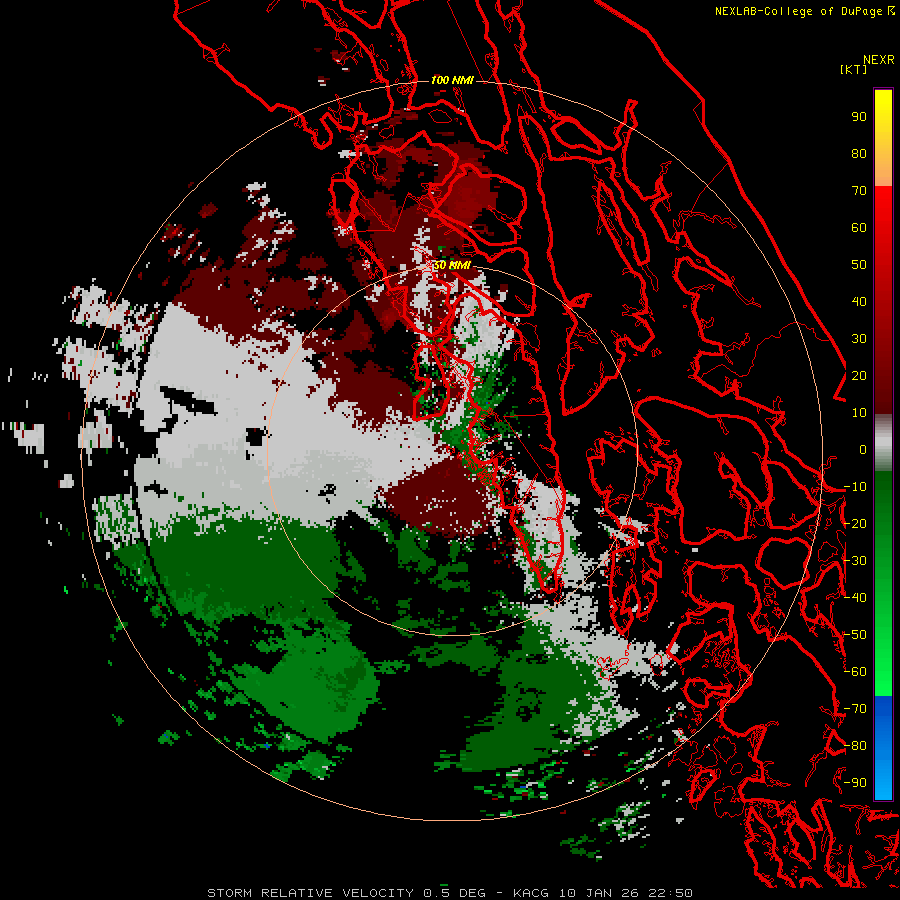Click the -60 value on velocity scale
This screenshot has height=900, width=900.
click(x=855, y=672)
